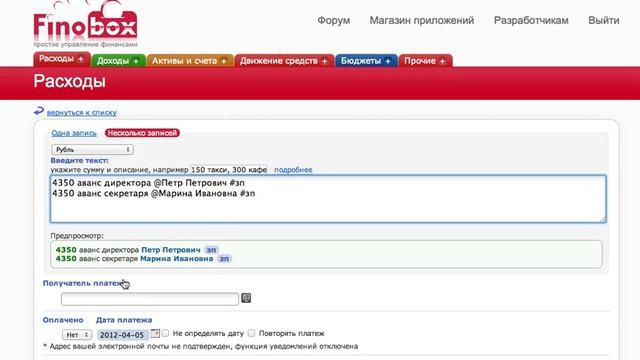Toggle Не определять дату checkbox
This screenshot has height=360, width=640.
tap(165, 333)
